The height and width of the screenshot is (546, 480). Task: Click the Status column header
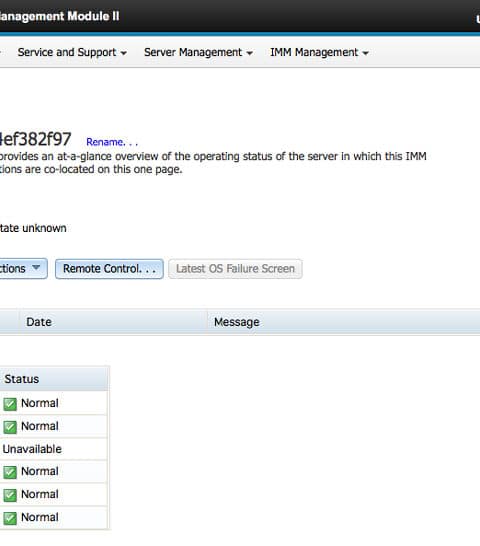54,379
